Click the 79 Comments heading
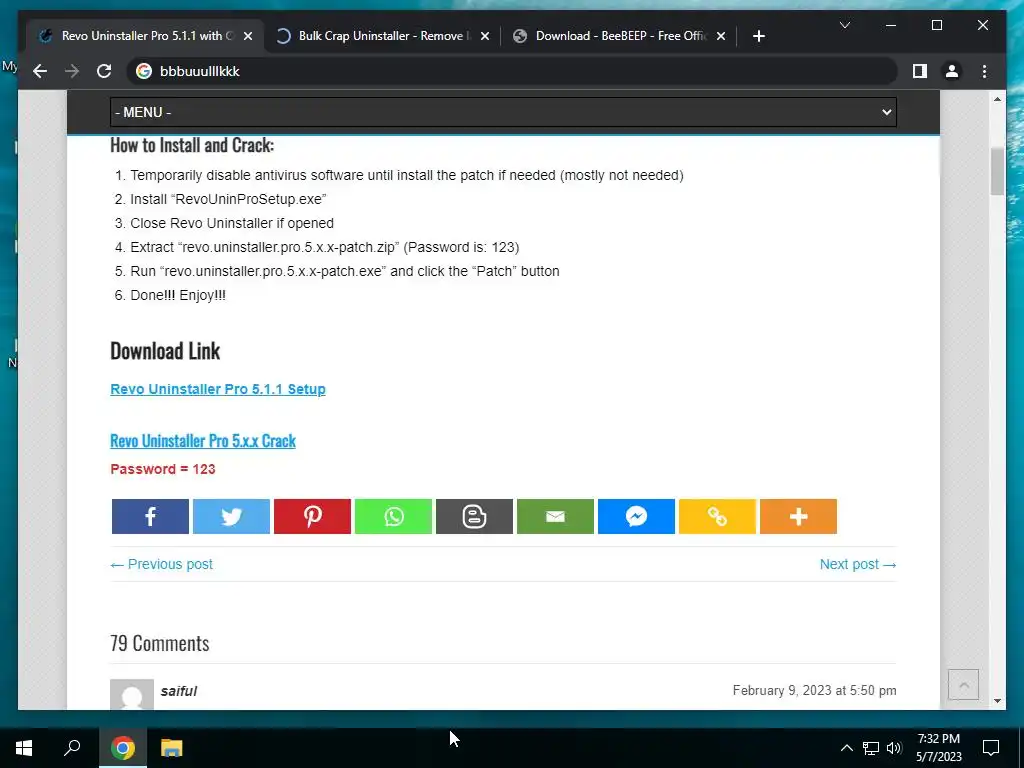This screenshot has width=1024, height=768. coord(159,643)
